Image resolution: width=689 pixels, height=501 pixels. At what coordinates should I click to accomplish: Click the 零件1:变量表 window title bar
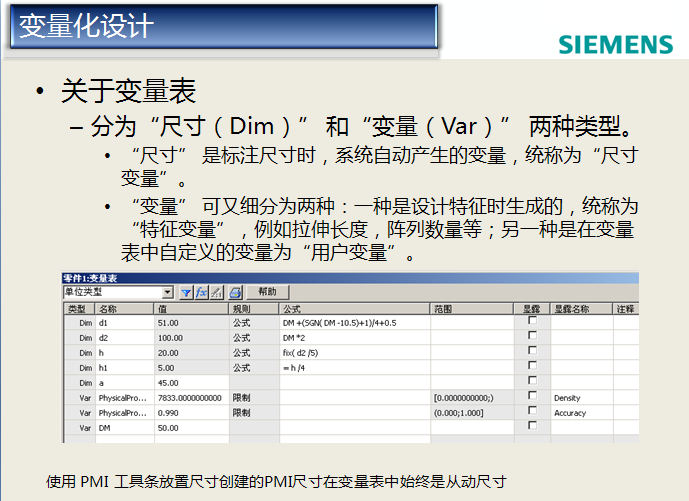[x=350, y=278]
